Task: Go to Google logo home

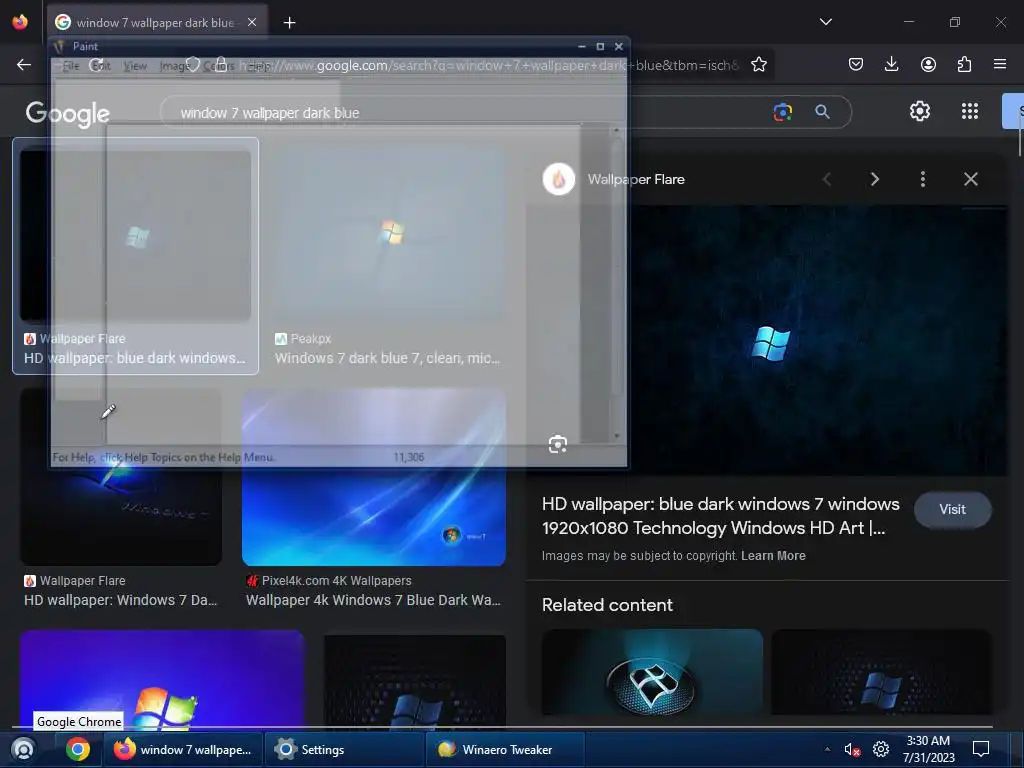Action: click(67, 114)
